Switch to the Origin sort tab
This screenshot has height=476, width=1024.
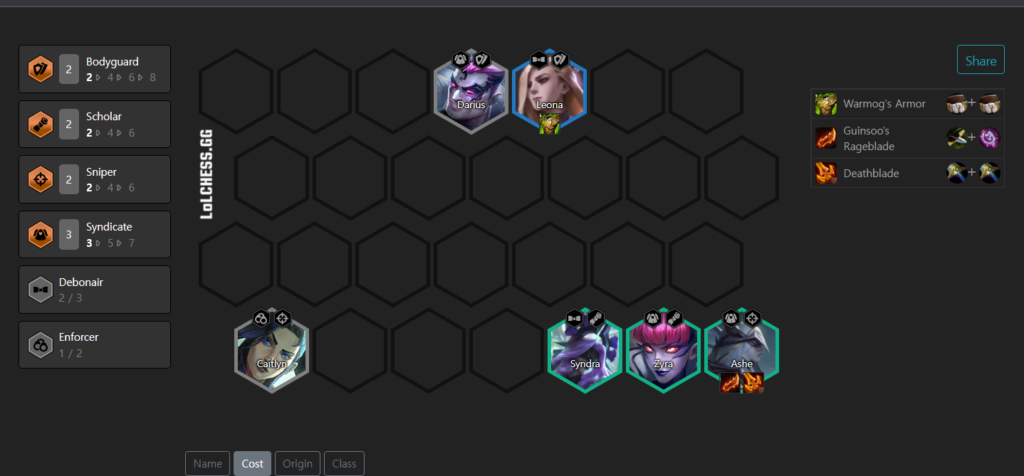298,464
